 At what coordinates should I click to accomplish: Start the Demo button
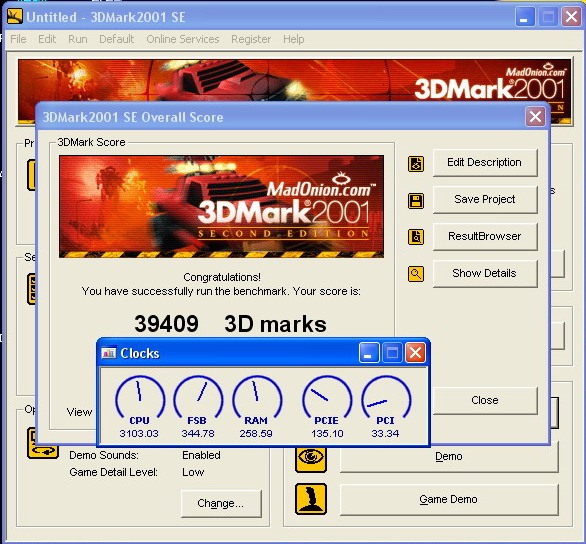click(449, 457)
